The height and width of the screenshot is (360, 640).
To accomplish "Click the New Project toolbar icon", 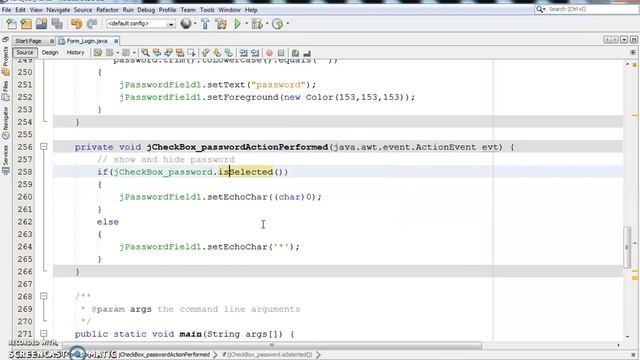I will click(x=26, y=24).
